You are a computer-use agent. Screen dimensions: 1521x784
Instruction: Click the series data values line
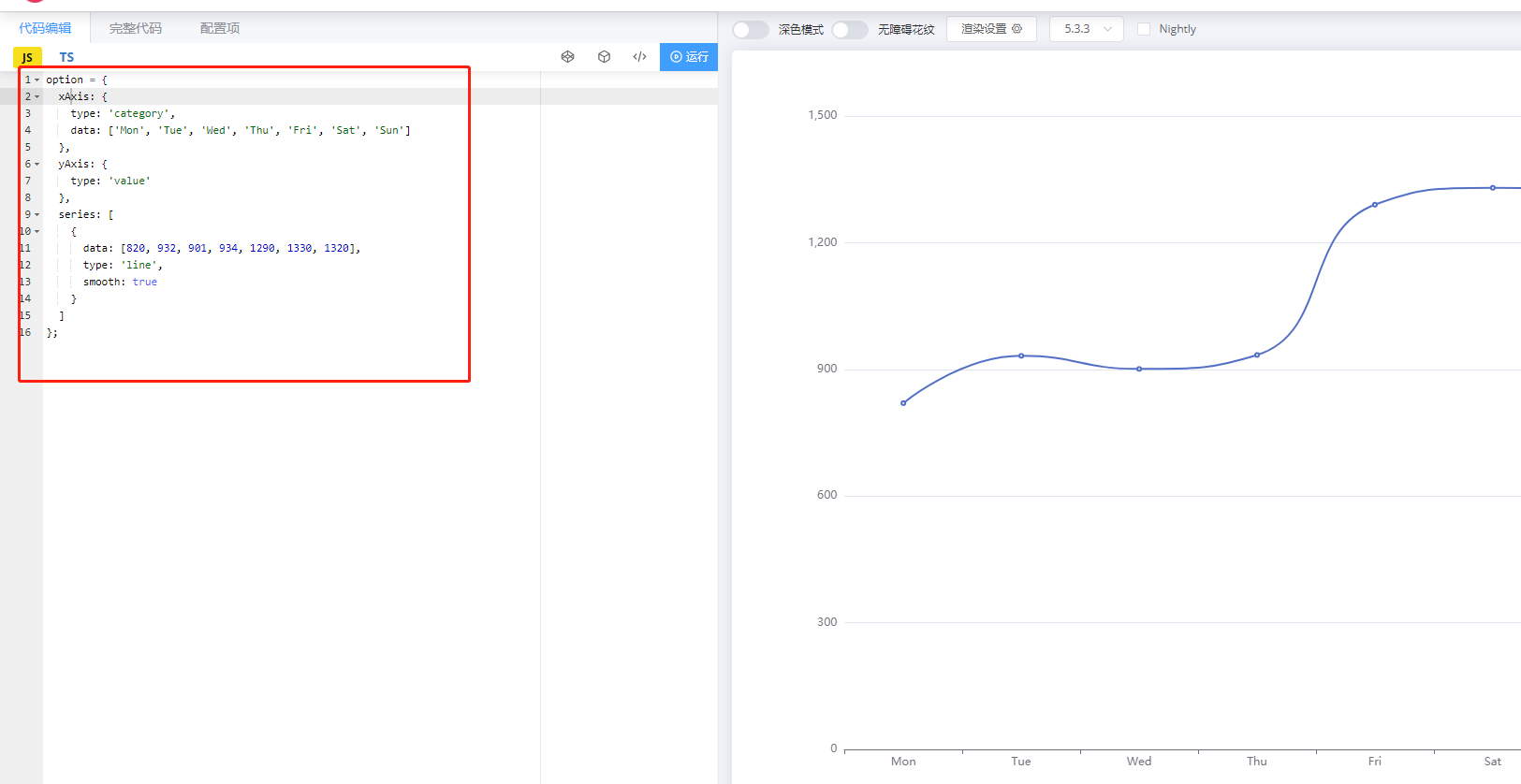pyautogui.click(x=222, y=249)
